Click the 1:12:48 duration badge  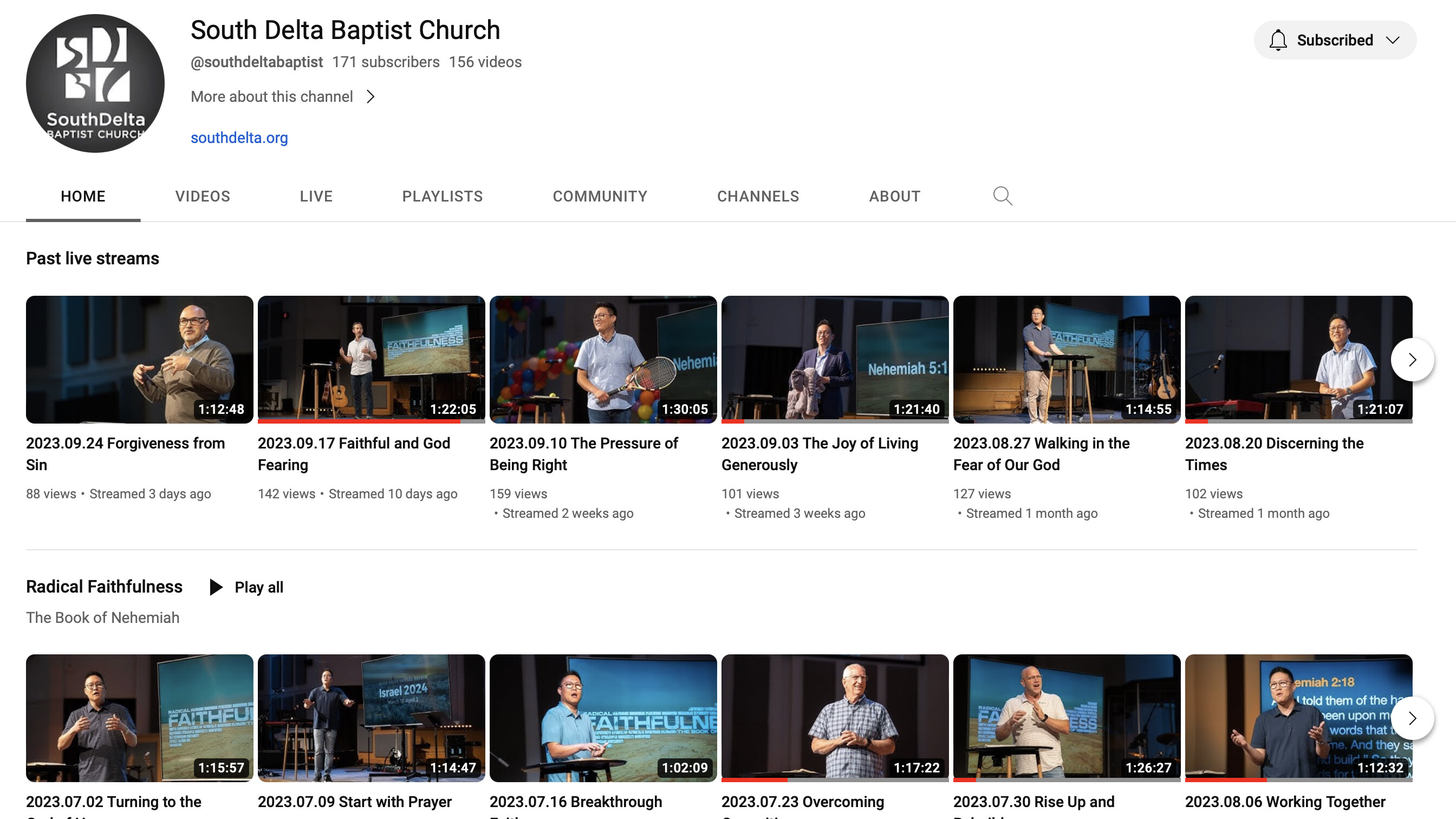pyautogui.click(x=221, y=408)
